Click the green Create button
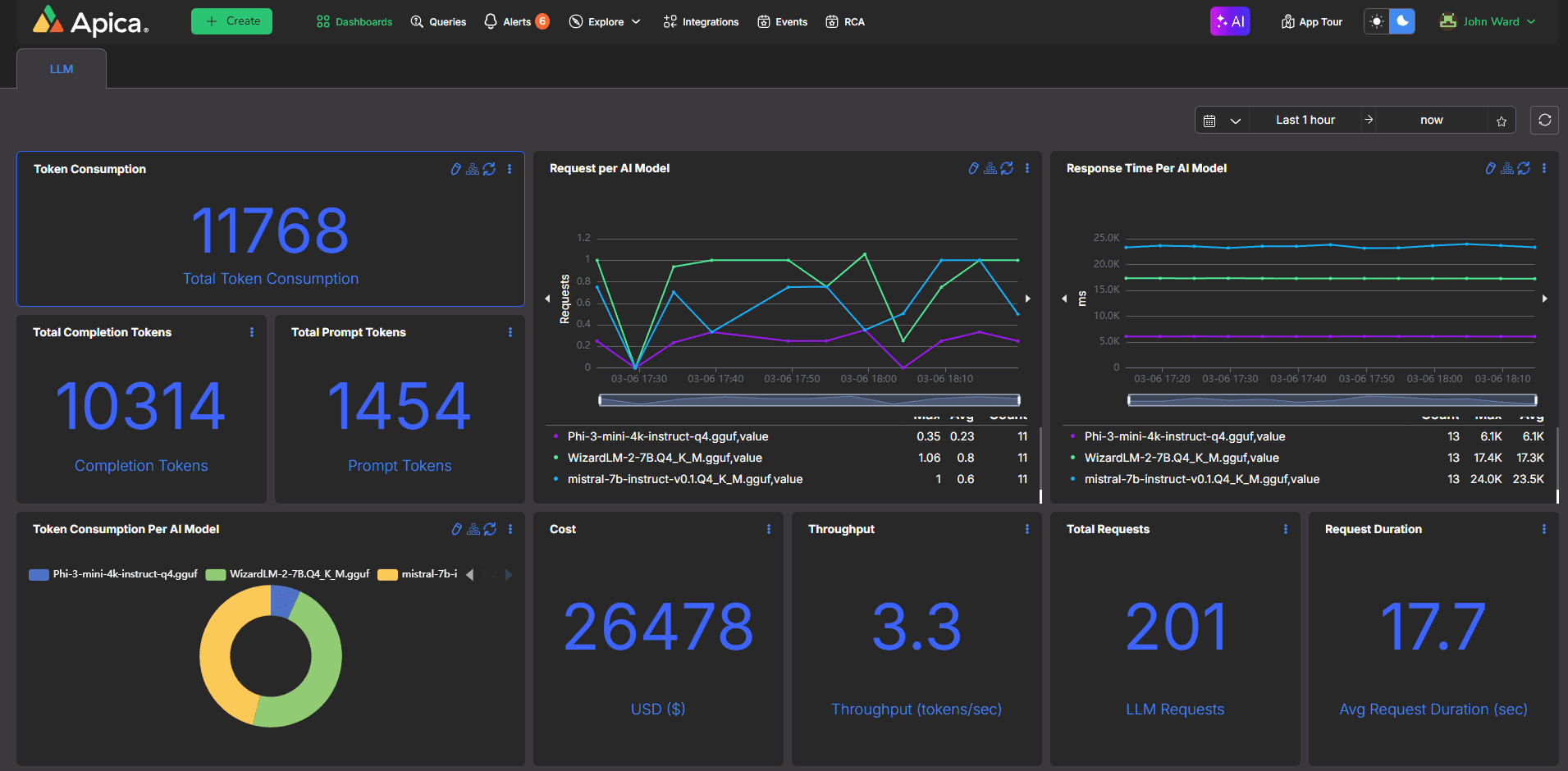The width and height of the screenshot is (1568, 771). pyautogui.click(x=232, y=21)
